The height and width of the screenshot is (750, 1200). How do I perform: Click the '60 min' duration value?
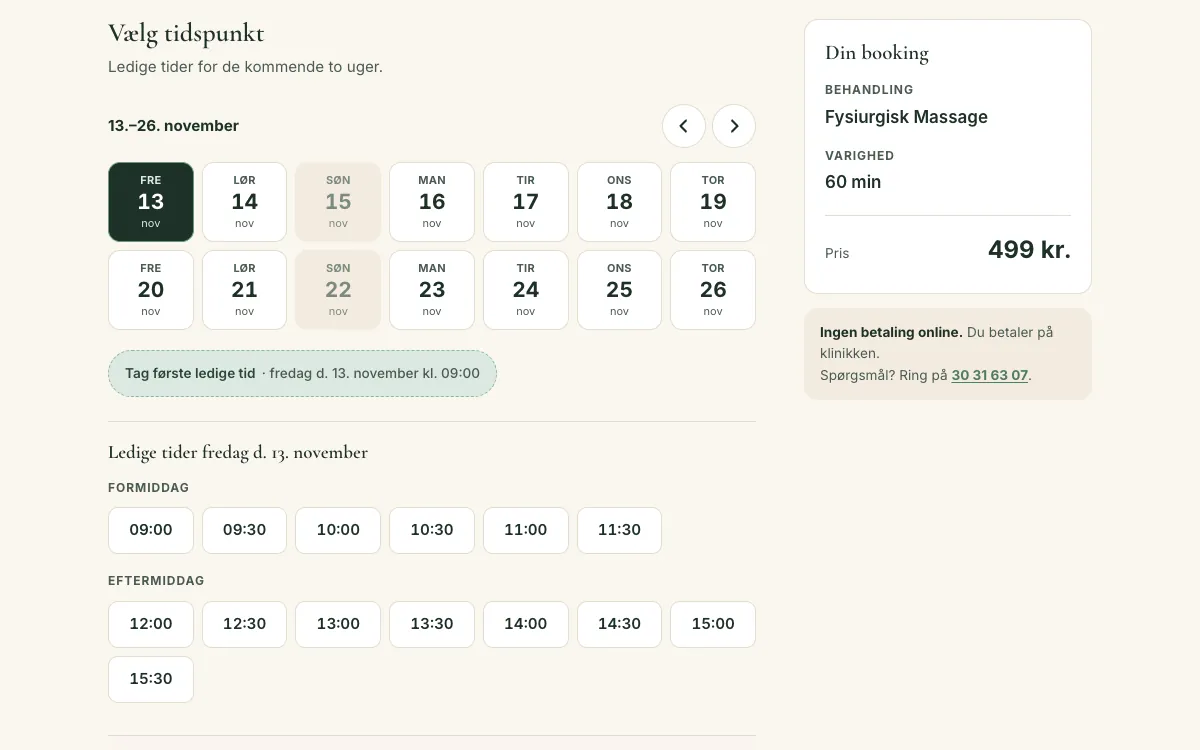coord(853,182)
